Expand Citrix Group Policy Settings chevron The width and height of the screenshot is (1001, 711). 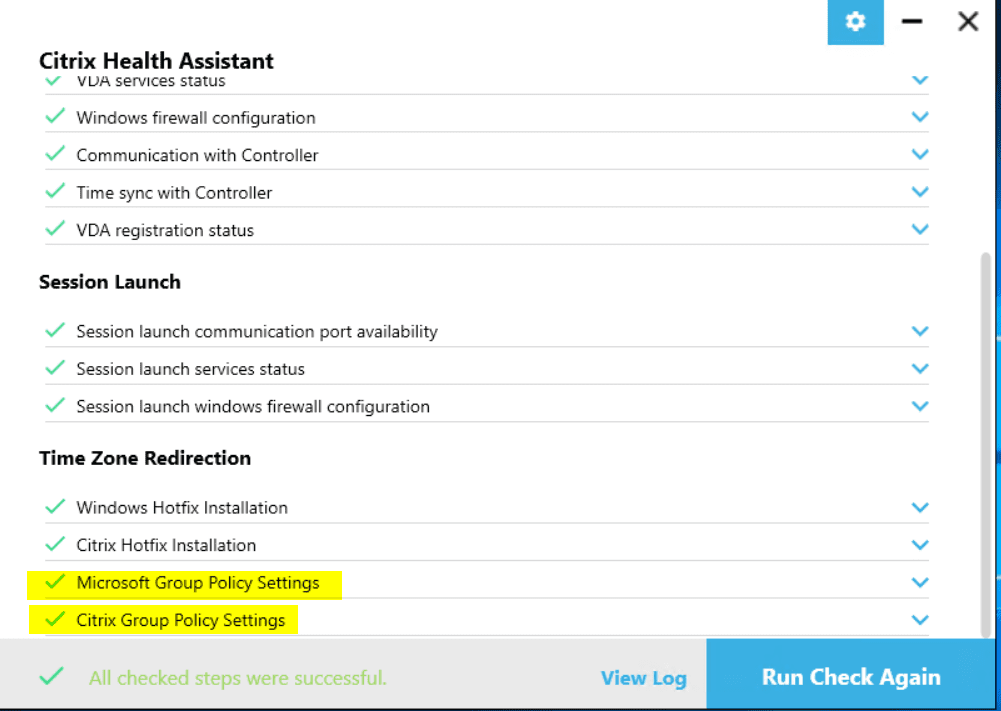click(920, 620)
